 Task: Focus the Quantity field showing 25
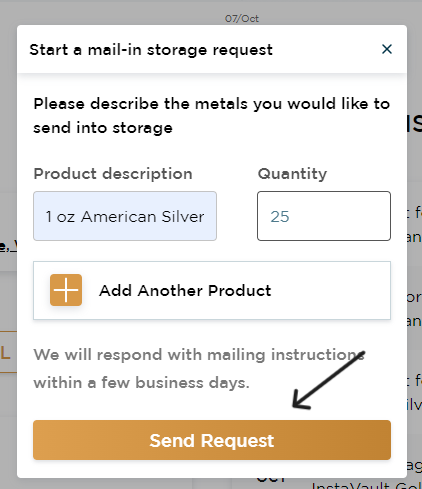pos(324,216)
